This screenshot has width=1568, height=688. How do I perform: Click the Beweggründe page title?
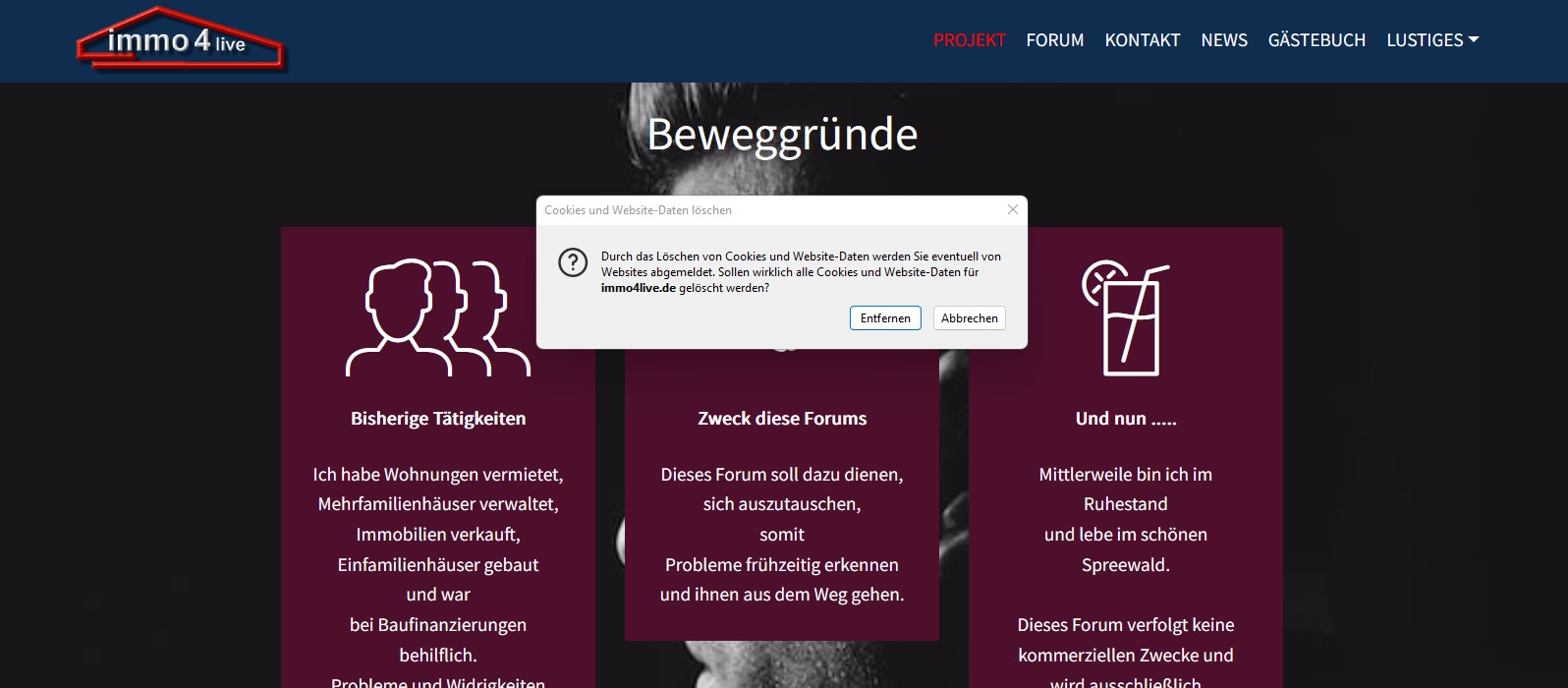(x=782, y=135)
